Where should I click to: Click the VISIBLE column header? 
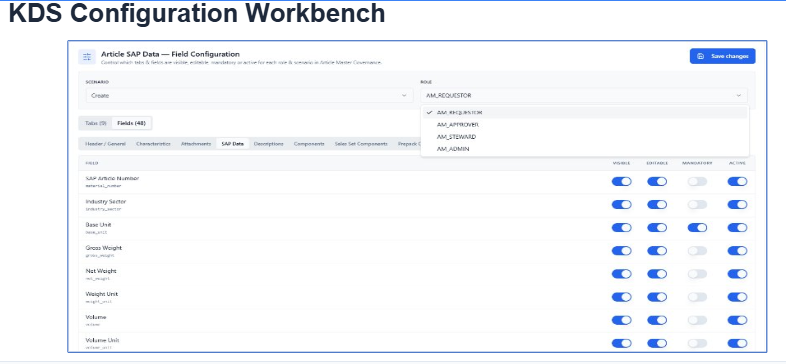(x=622, y=163)
